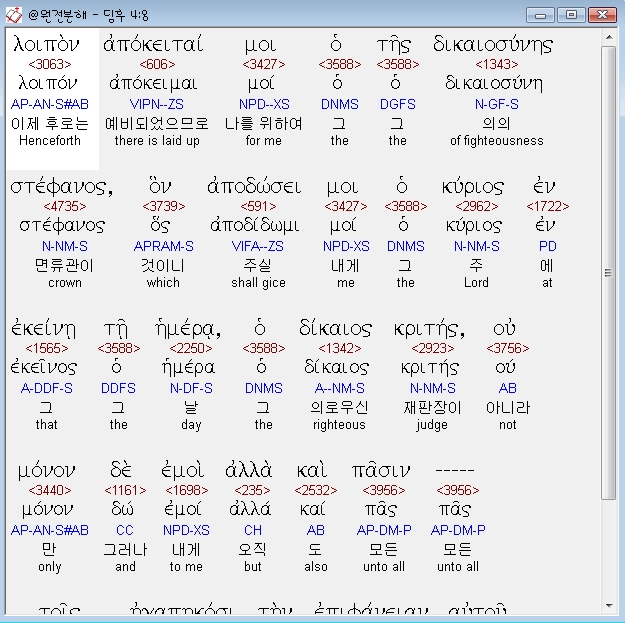
Task: Maximize the 원전분해 window
Action: (571, 15)
